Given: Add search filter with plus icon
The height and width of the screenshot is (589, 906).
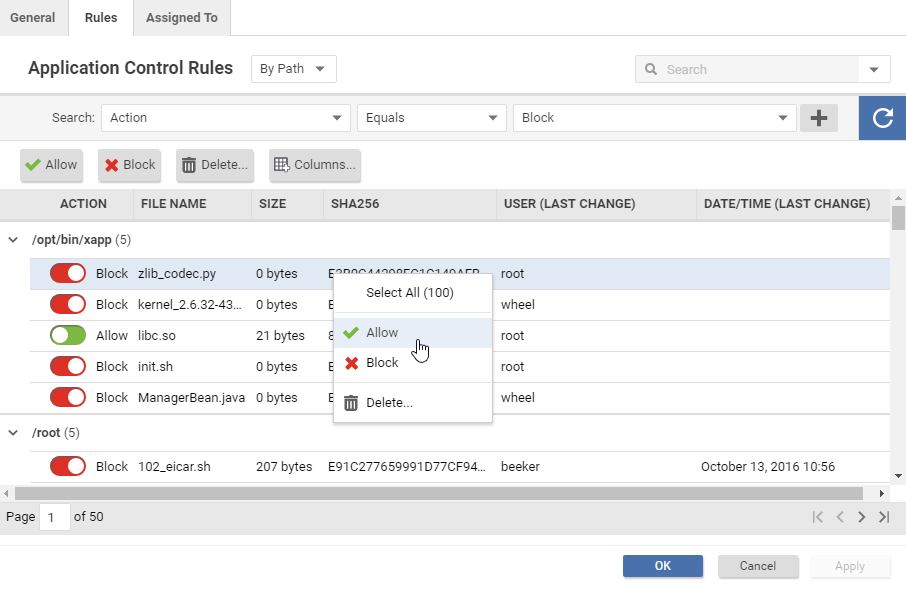Looking at the screenshot, I should pos(819,118).
